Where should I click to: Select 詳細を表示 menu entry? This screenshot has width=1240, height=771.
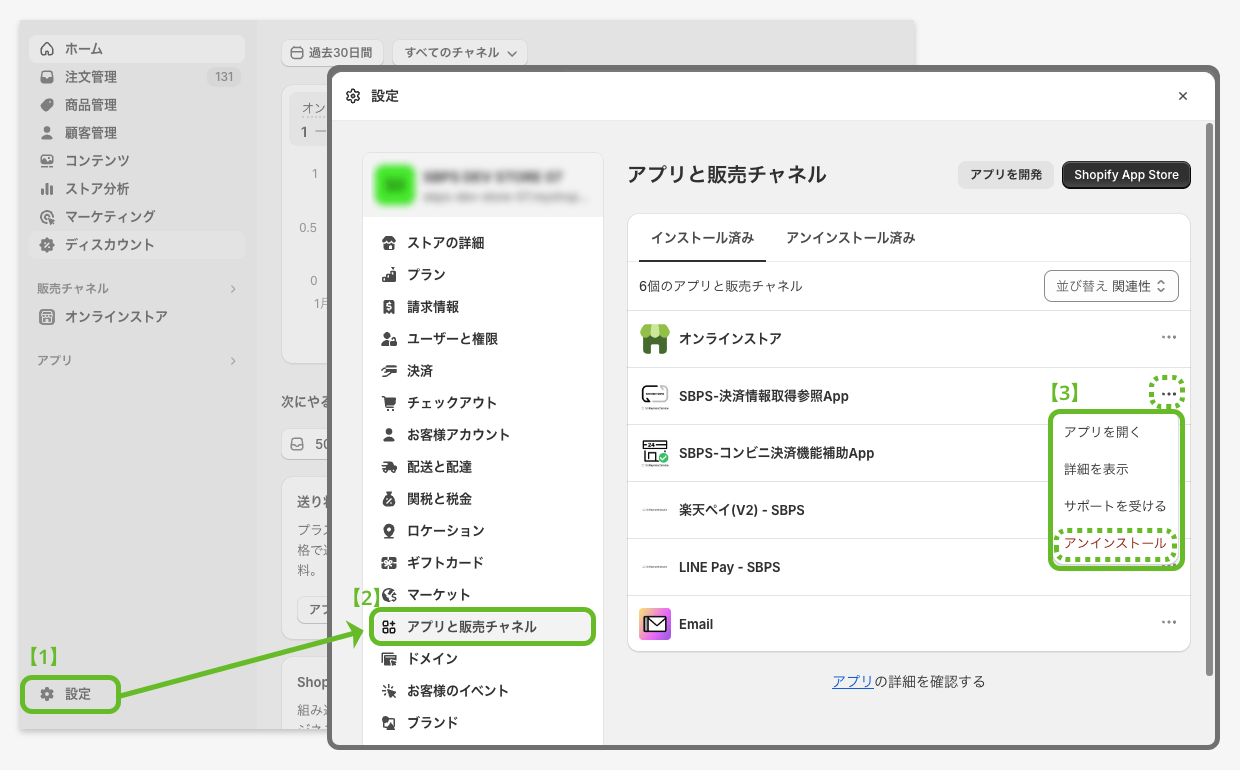tap(1096, 469)
